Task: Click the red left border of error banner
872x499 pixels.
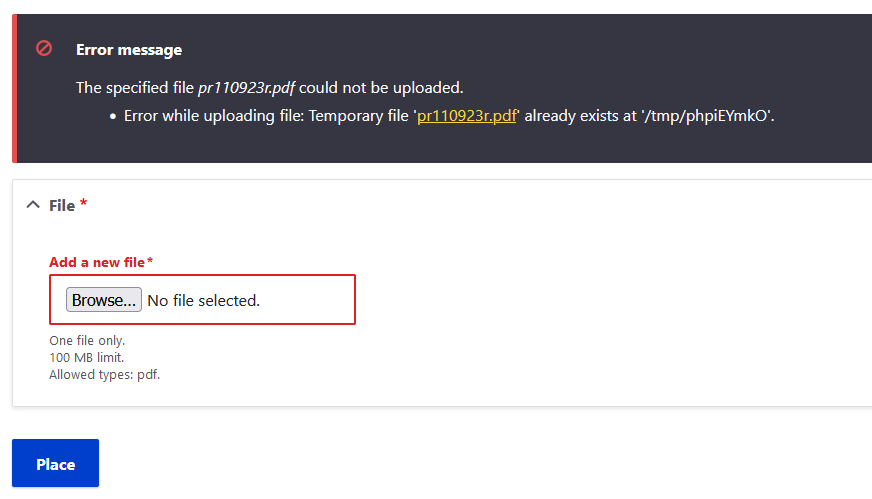Action: 14,88
